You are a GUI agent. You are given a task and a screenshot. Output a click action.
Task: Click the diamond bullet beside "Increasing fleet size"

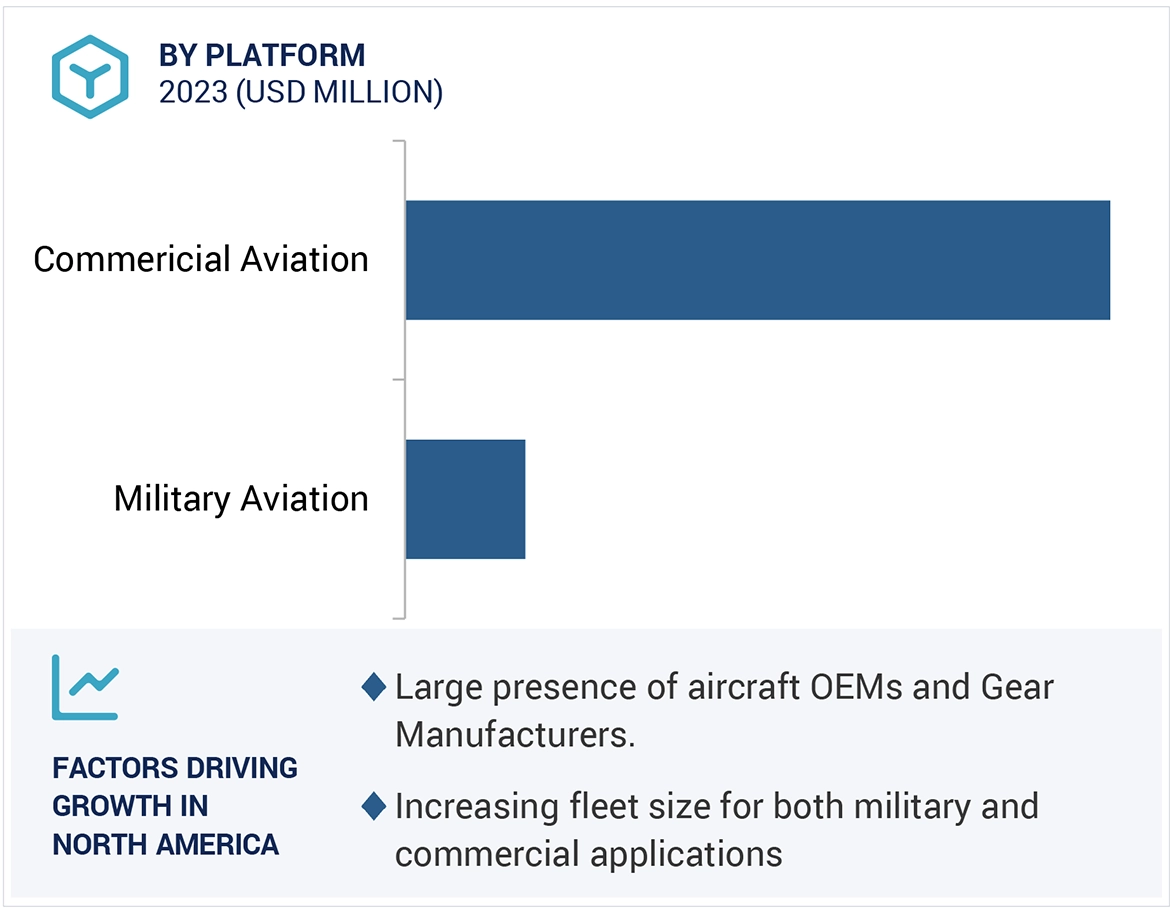pos(374,806)
